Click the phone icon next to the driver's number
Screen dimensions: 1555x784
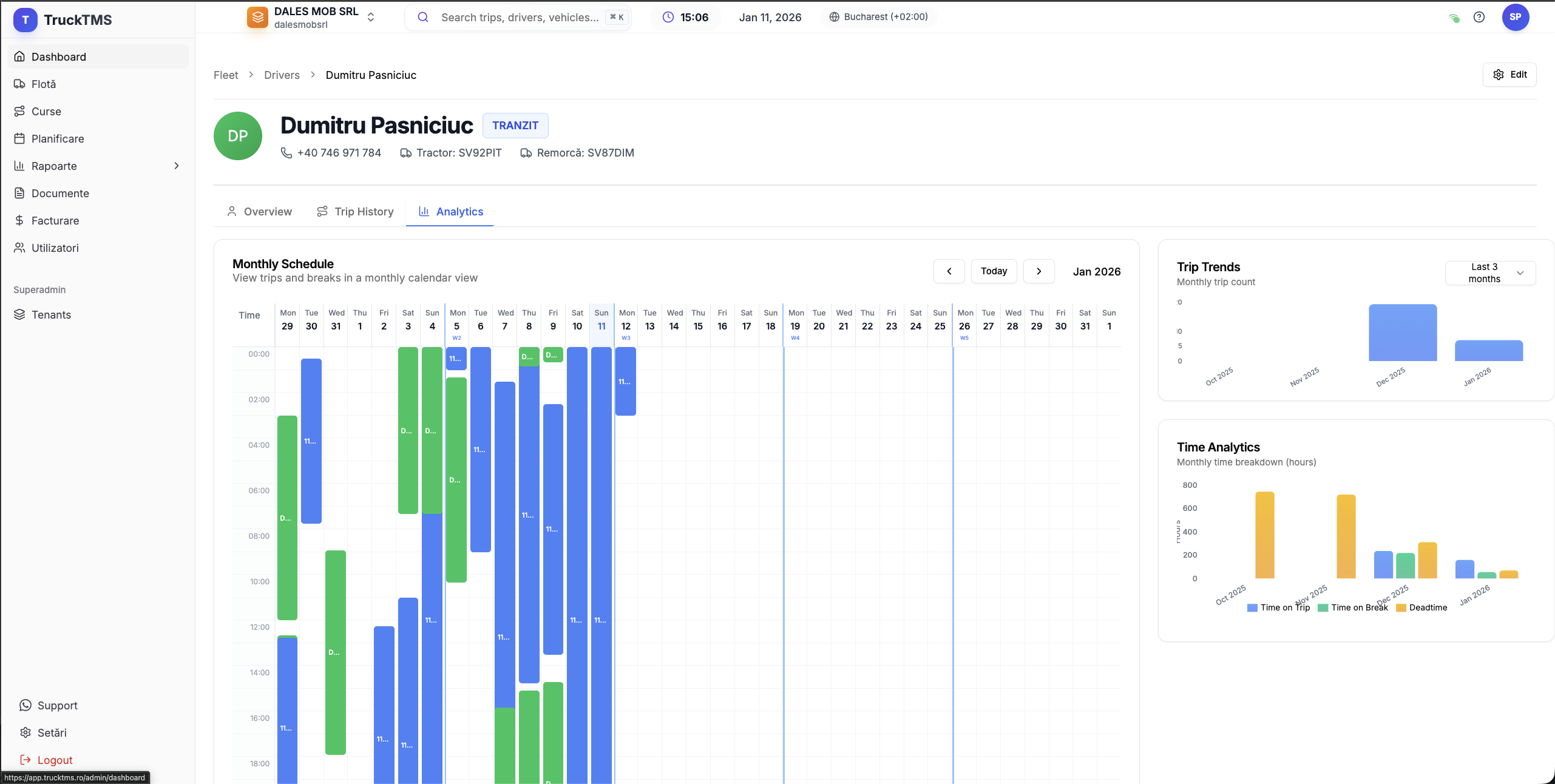[286, 153]
